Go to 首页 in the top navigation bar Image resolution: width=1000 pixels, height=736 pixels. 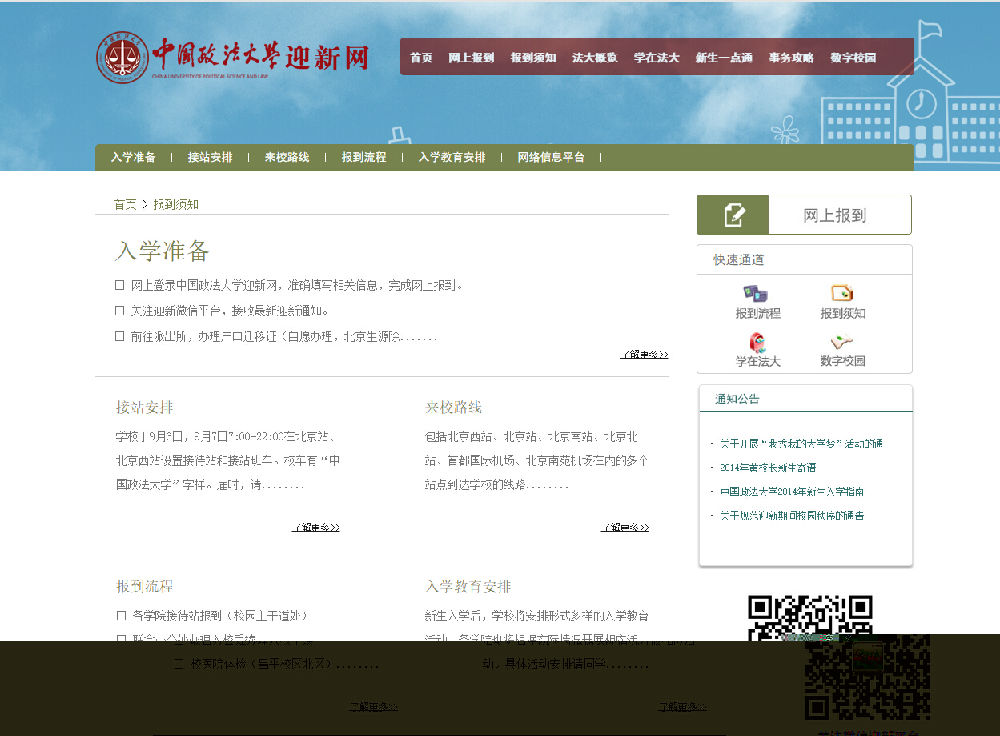point(421,57)
